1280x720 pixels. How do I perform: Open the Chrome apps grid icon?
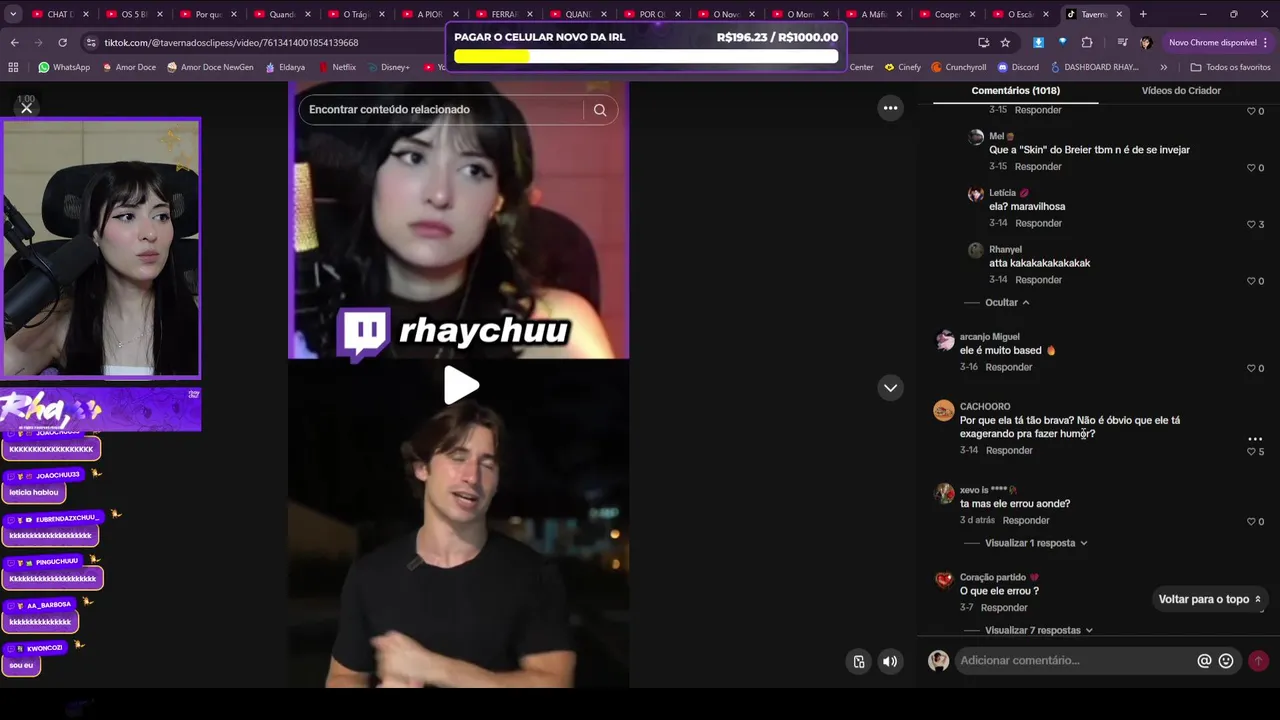13,67
